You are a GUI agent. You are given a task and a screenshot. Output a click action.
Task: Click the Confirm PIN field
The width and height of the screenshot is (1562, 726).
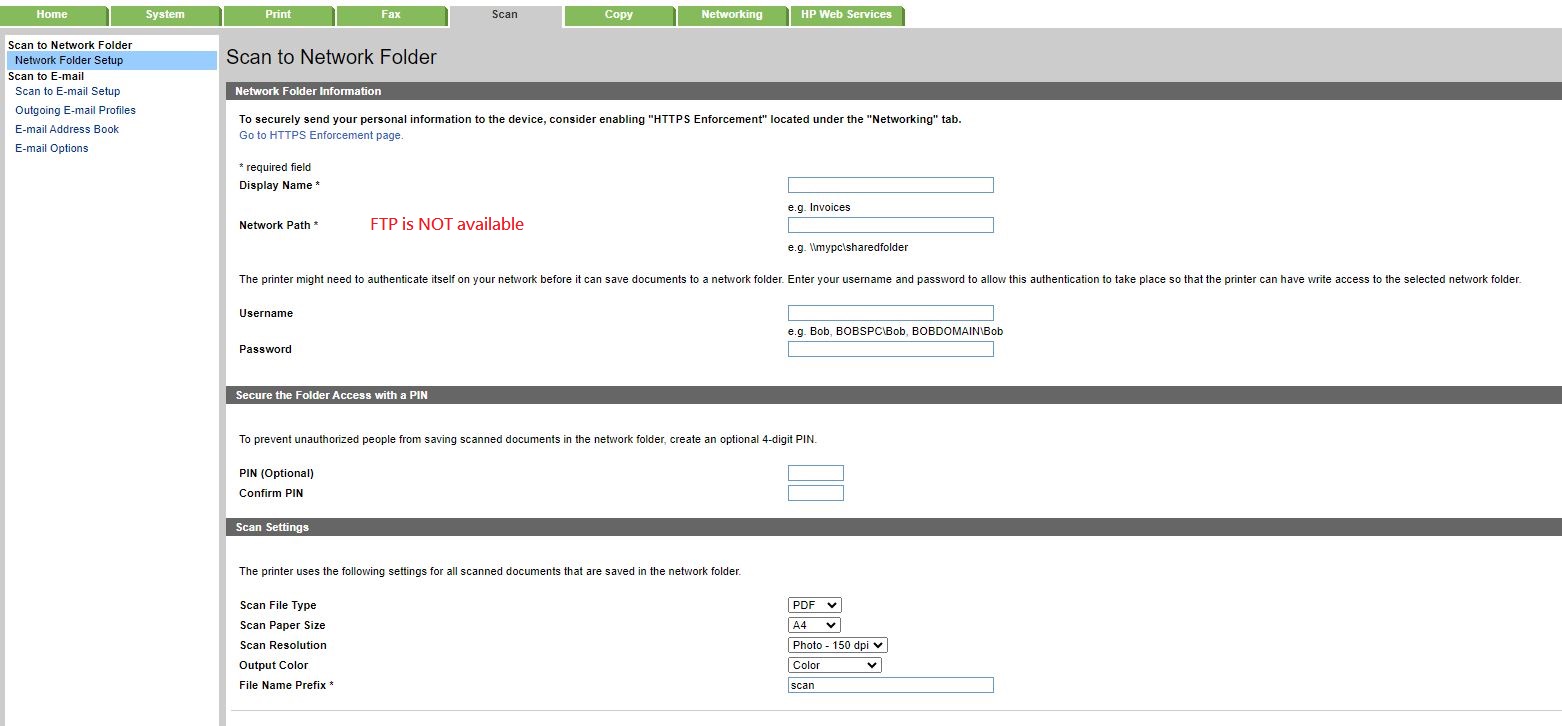coord(816,493)
